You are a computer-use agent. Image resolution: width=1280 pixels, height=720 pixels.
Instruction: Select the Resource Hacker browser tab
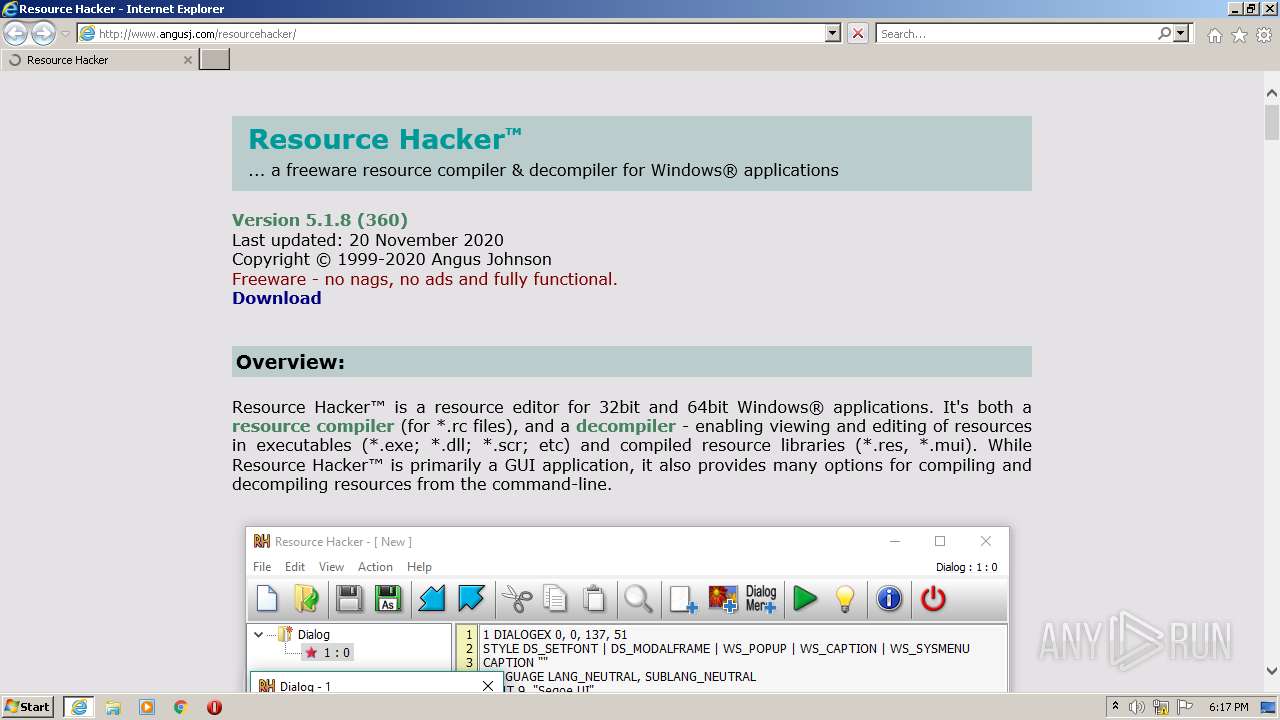pyautogui.click(x=100, y=60)
